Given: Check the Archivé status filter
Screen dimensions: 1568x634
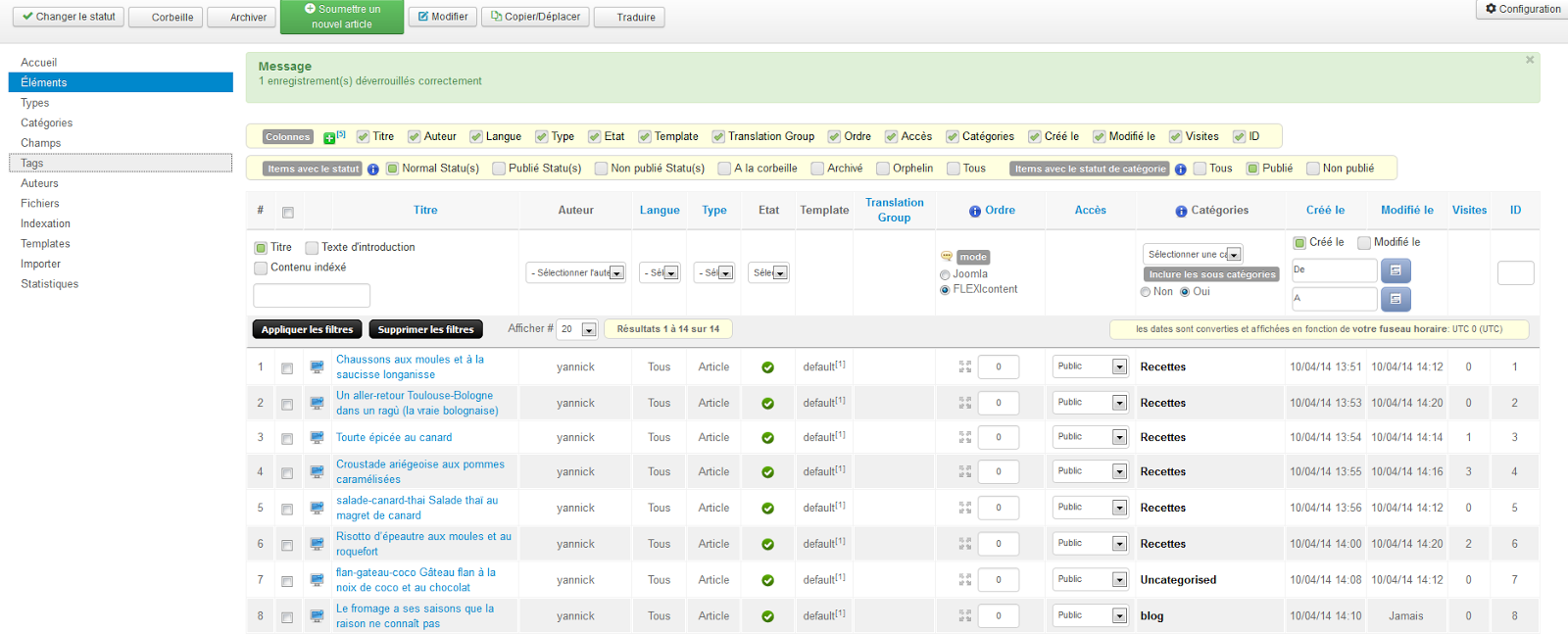Looking at the screenshot, I should [x=817, y=169].
